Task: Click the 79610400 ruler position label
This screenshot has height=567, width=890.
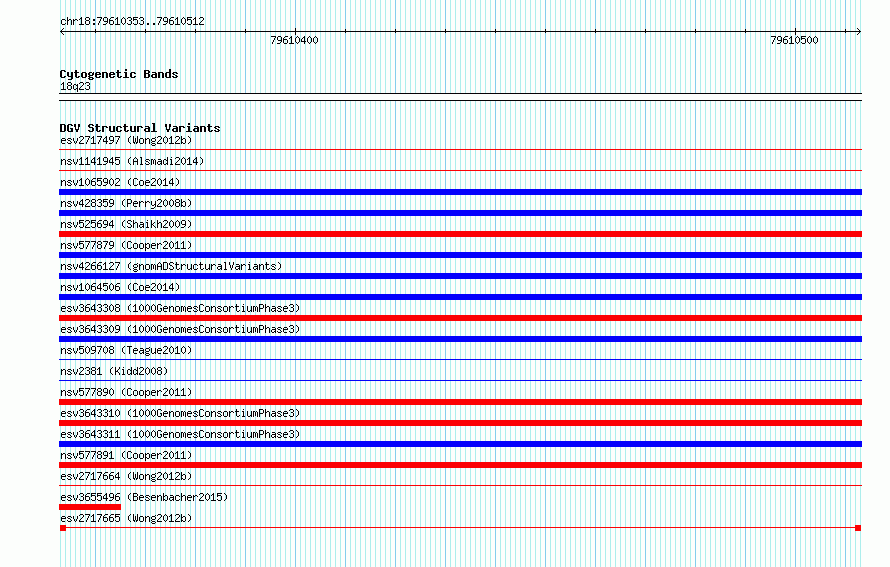Action: pos(294,40)
